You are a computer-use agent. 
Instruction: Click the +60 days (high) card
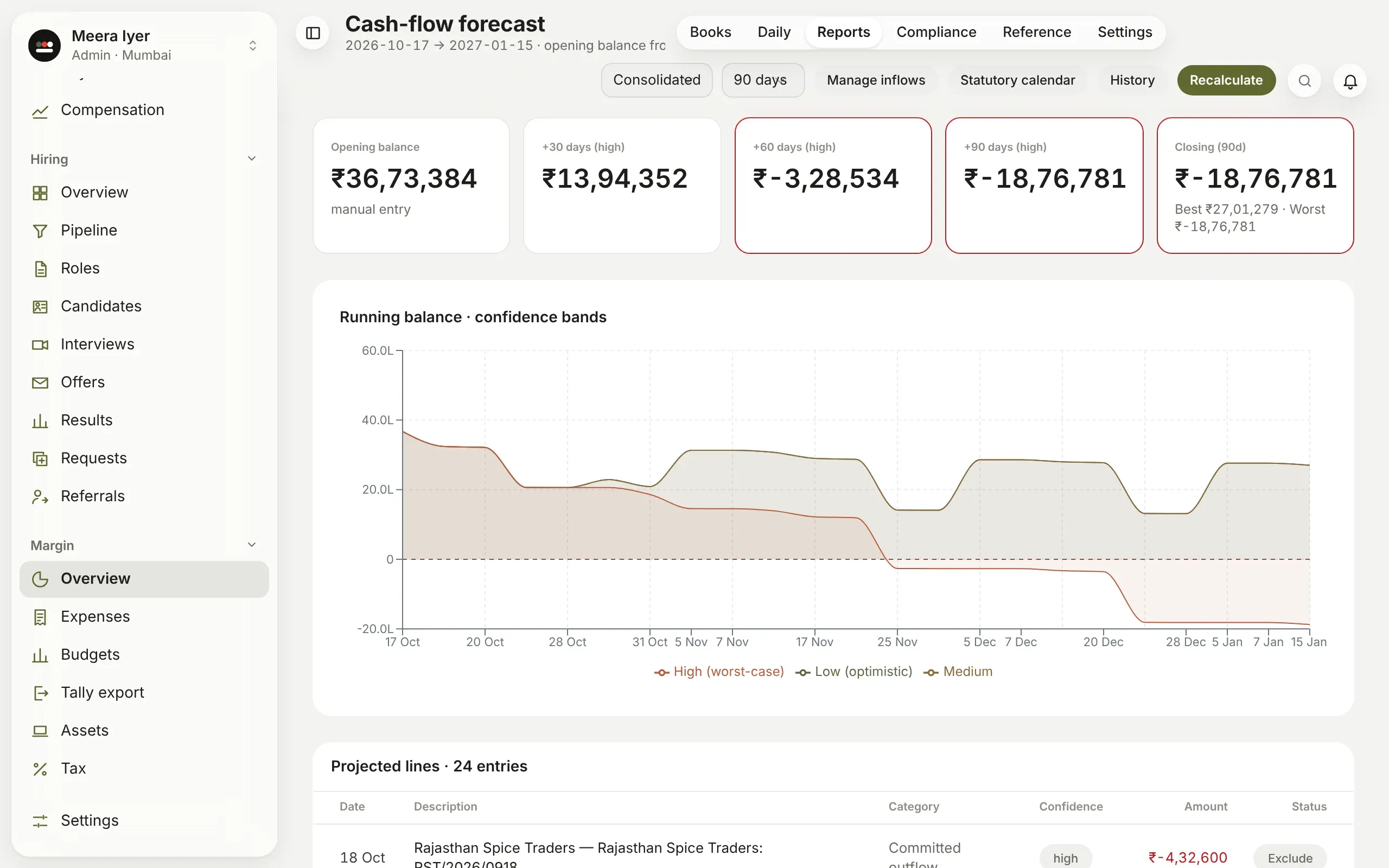(833, 186)
